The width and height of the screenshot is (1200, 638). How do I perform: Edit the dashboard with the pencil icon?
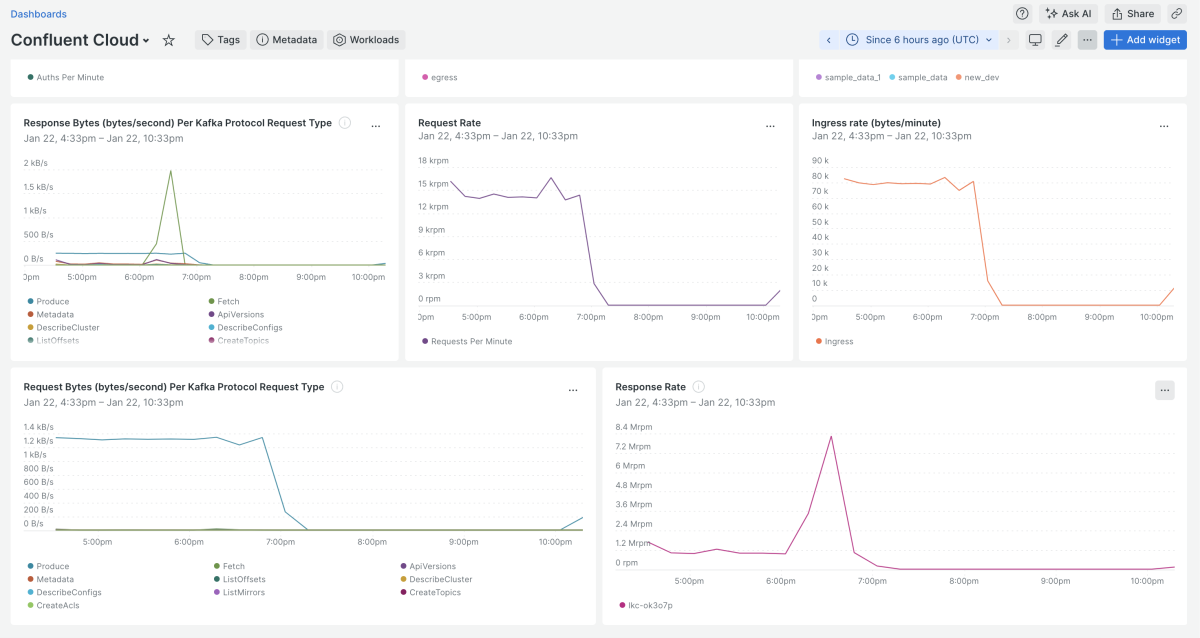(1062, 40)
